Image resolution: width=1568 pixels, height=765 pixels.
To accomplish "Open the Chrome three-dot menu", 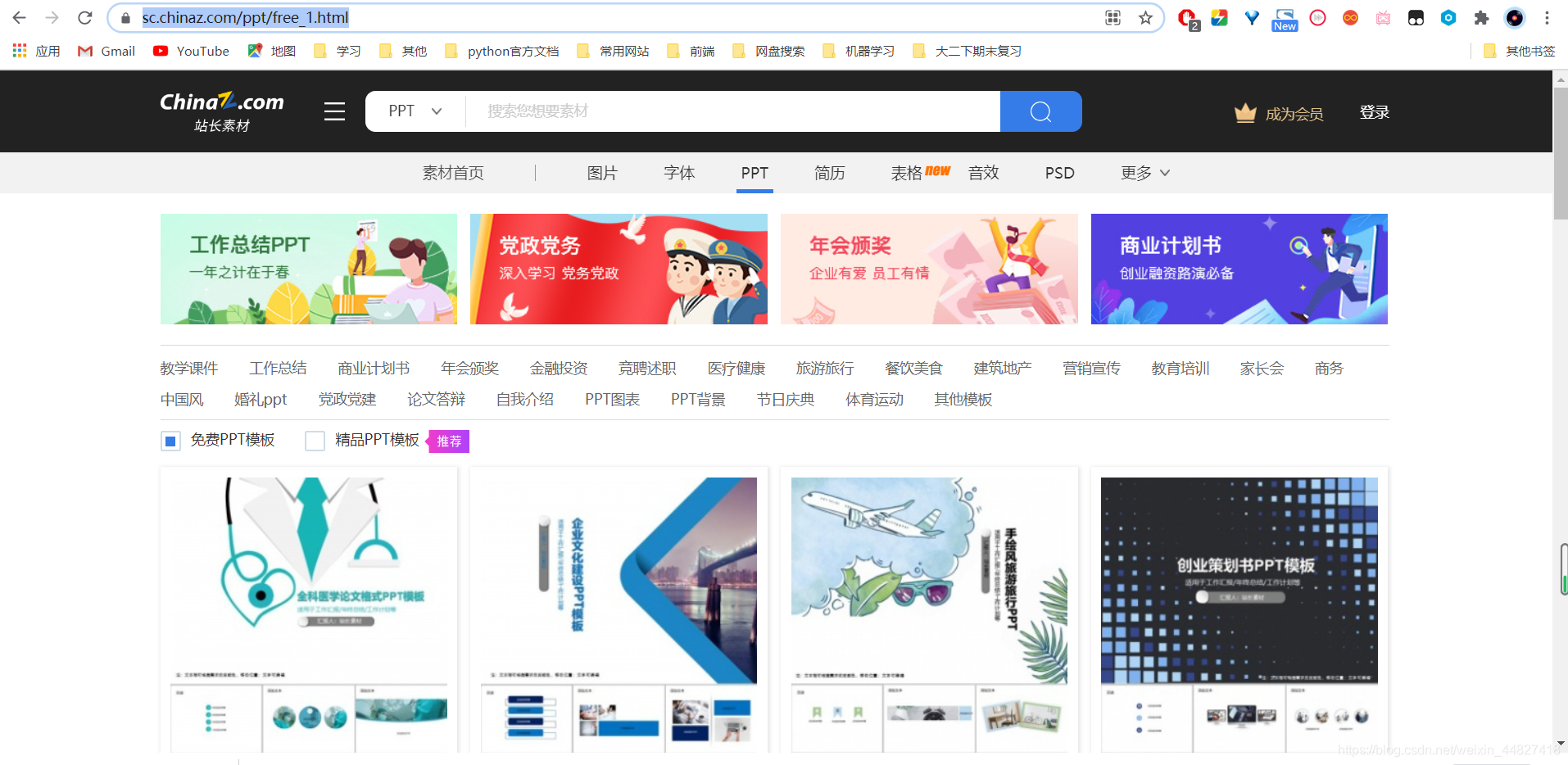I will [x=1548, y=17].
